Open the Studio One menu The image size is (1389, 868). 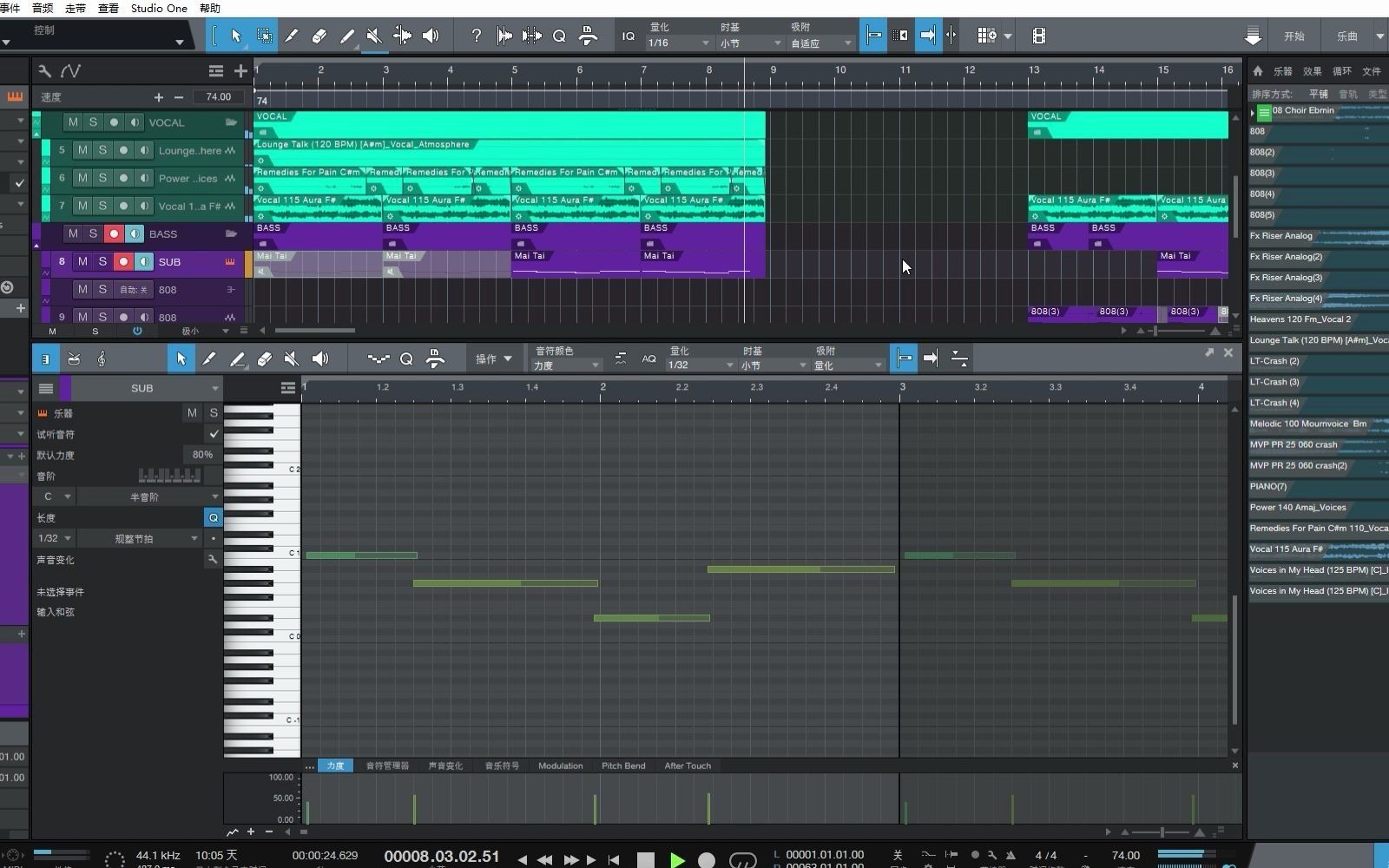pyautogui.click(x=159, y=8)
